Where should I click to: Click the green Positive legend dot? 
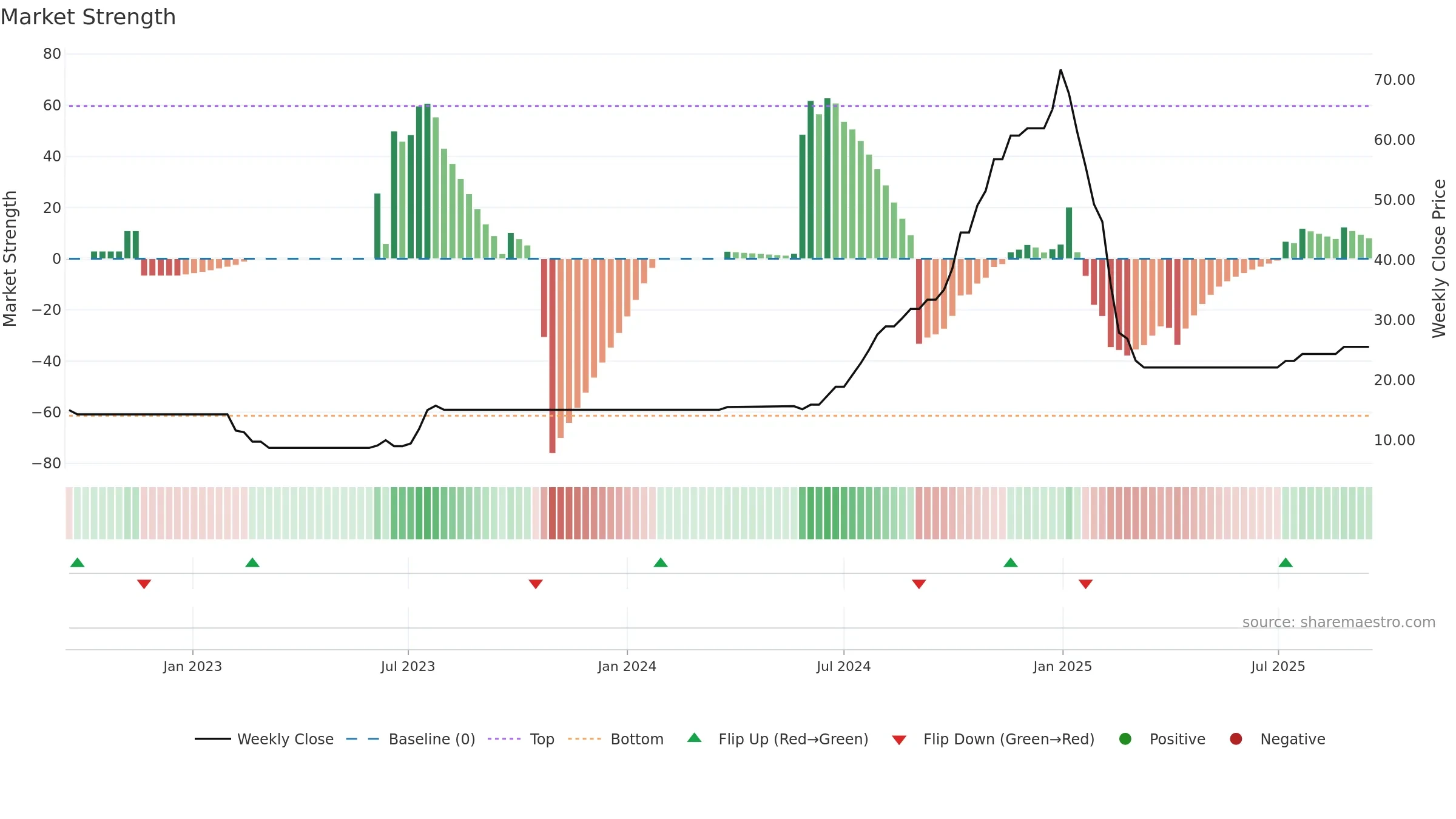click(1125, 739)
